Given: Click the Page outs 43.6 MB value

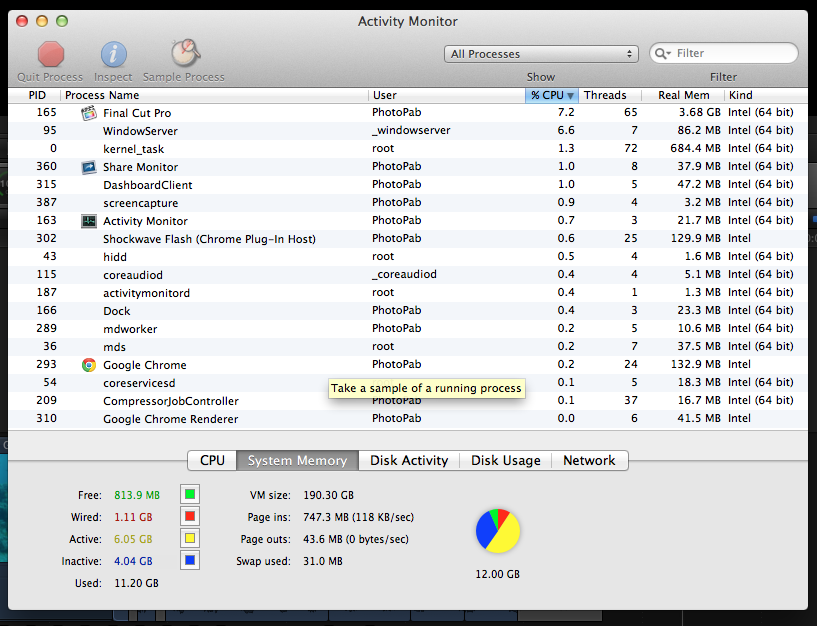Looking at the screenshot, I should click(x=356, y=539).
